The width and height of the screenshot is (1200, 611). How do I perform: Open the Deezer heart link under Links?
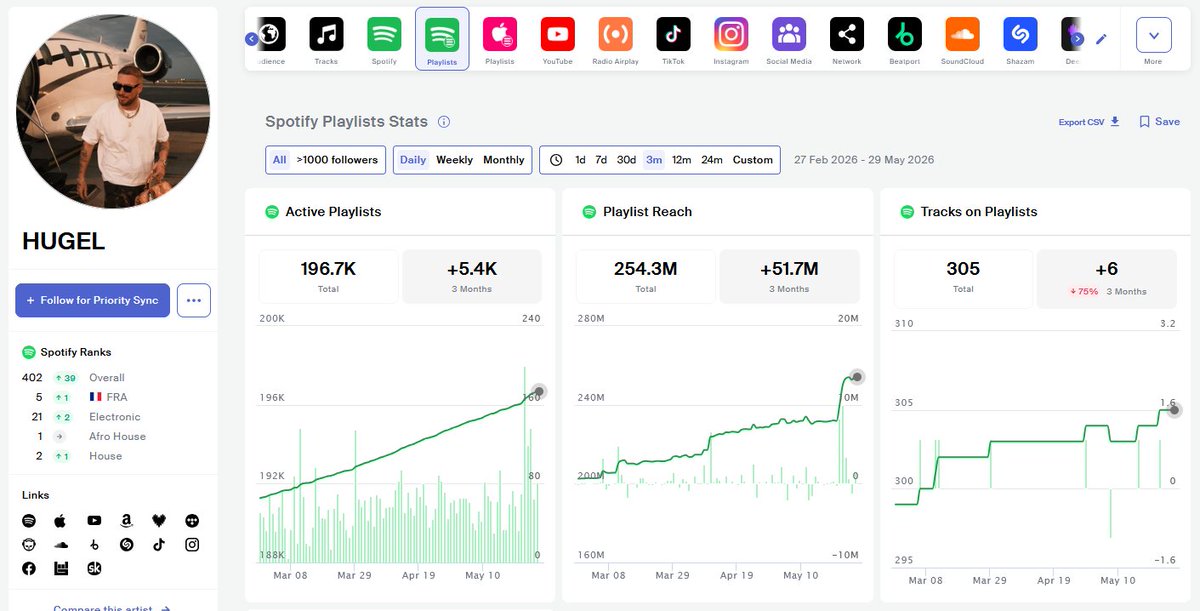coord(159,521)
